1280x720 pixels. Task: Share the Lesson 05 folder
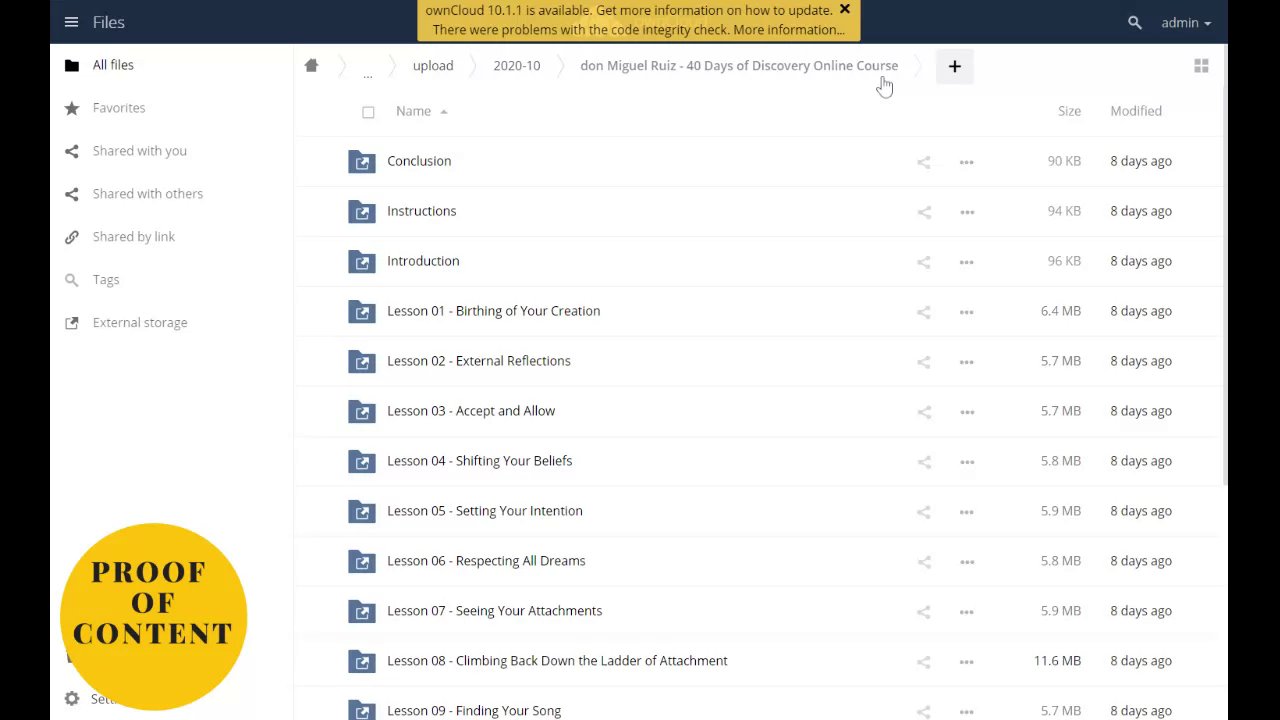pos(924,512)
